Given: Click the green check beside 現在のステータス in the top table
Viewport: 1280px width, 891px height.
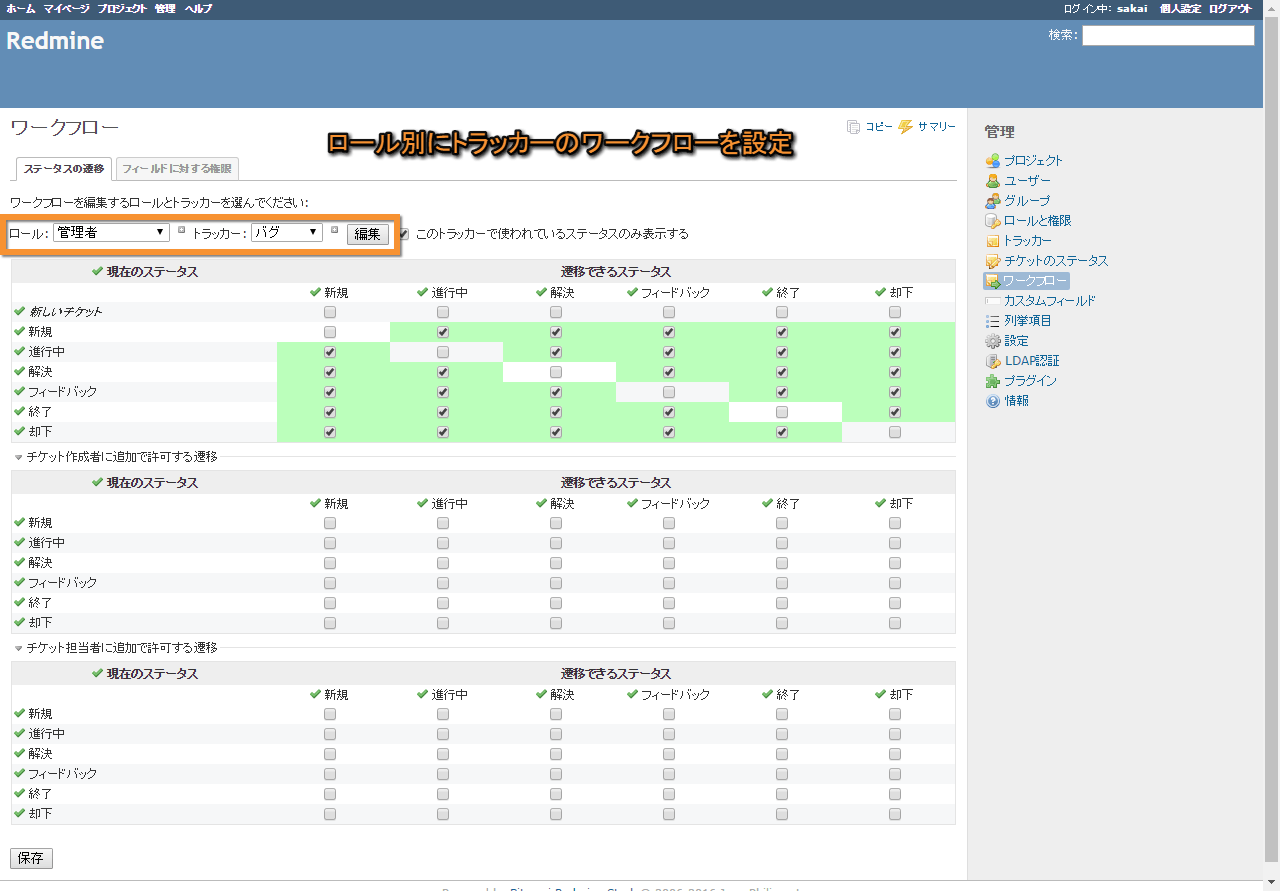Looking at the screenshot, I should pyautogui.click(x=97, y=271).
